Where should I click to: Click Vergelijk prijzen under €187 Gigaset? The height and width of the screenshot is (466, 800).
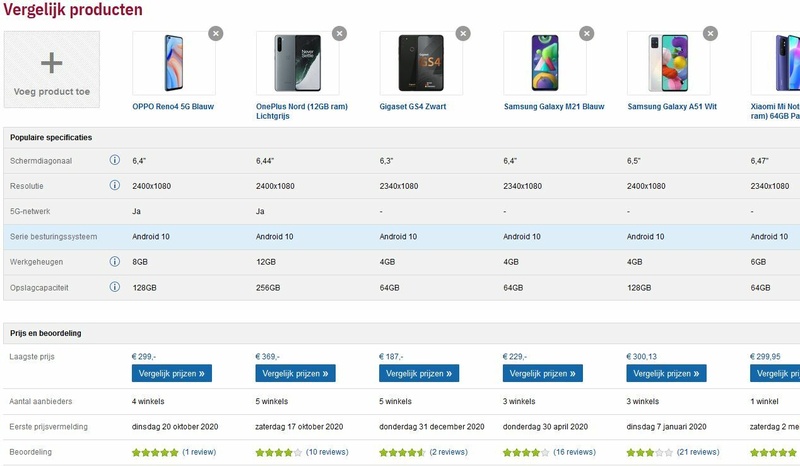coord(419,373)
